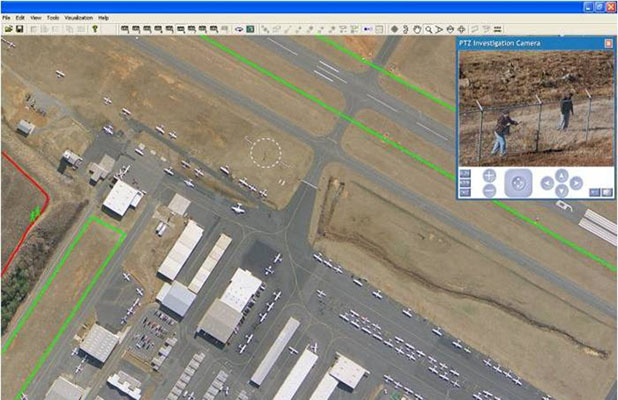Image resolution: width=618 pixels, height=400 pixels.
Task: Select the diamond shape tool icon
Action: click(x=394, y=29)
